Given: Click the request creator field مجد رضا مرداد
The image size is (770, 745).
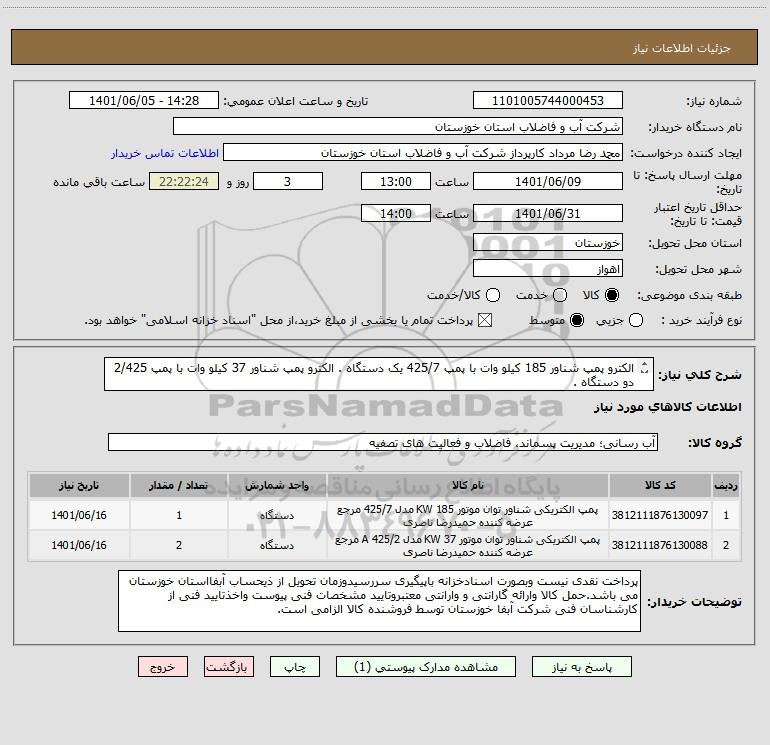Looking at the screenshot, I should (423, 153).
